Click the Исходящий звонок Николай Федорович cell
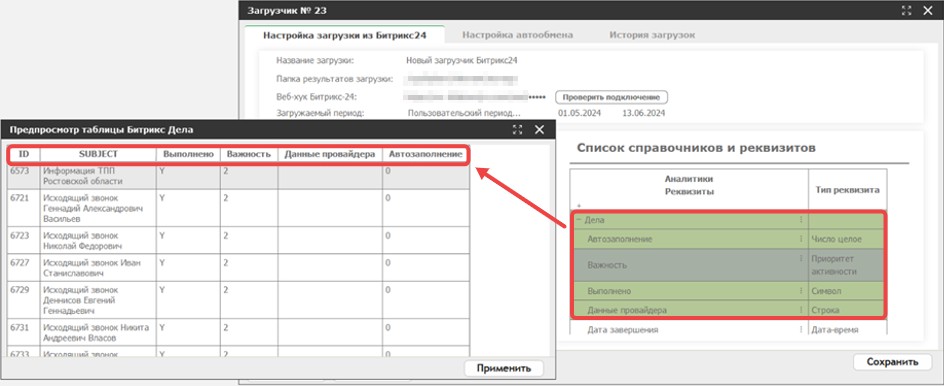This screenshot has width=944, height=386. [x=98, y=241]
